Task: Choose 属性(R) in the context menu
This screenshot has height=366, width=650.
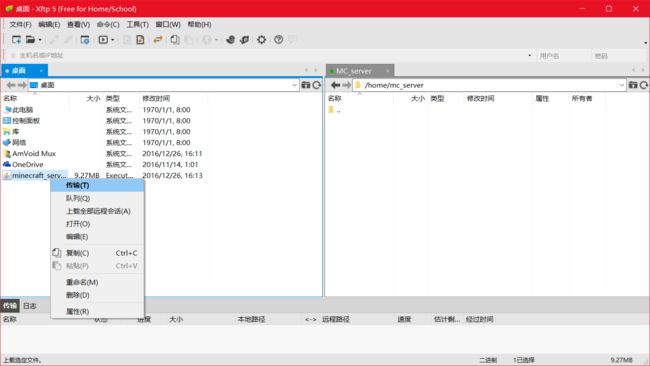Action: [x=97, y=311]
